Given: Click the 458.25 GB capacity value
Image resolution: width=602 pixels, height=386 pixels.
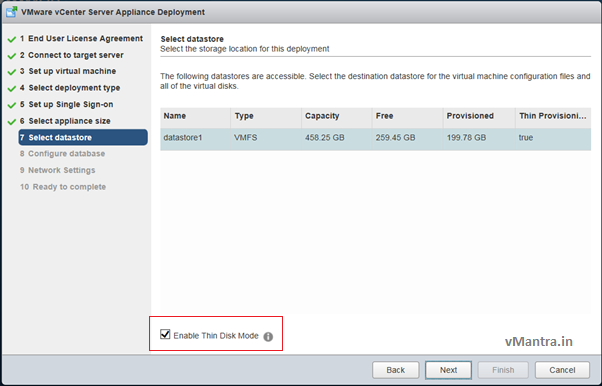Looking at the screenshot, I should pos(324,138).
